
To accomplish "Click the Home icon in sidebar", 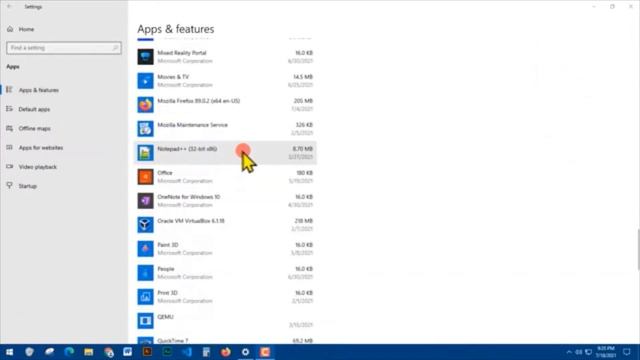I will [x=10, y=29].
